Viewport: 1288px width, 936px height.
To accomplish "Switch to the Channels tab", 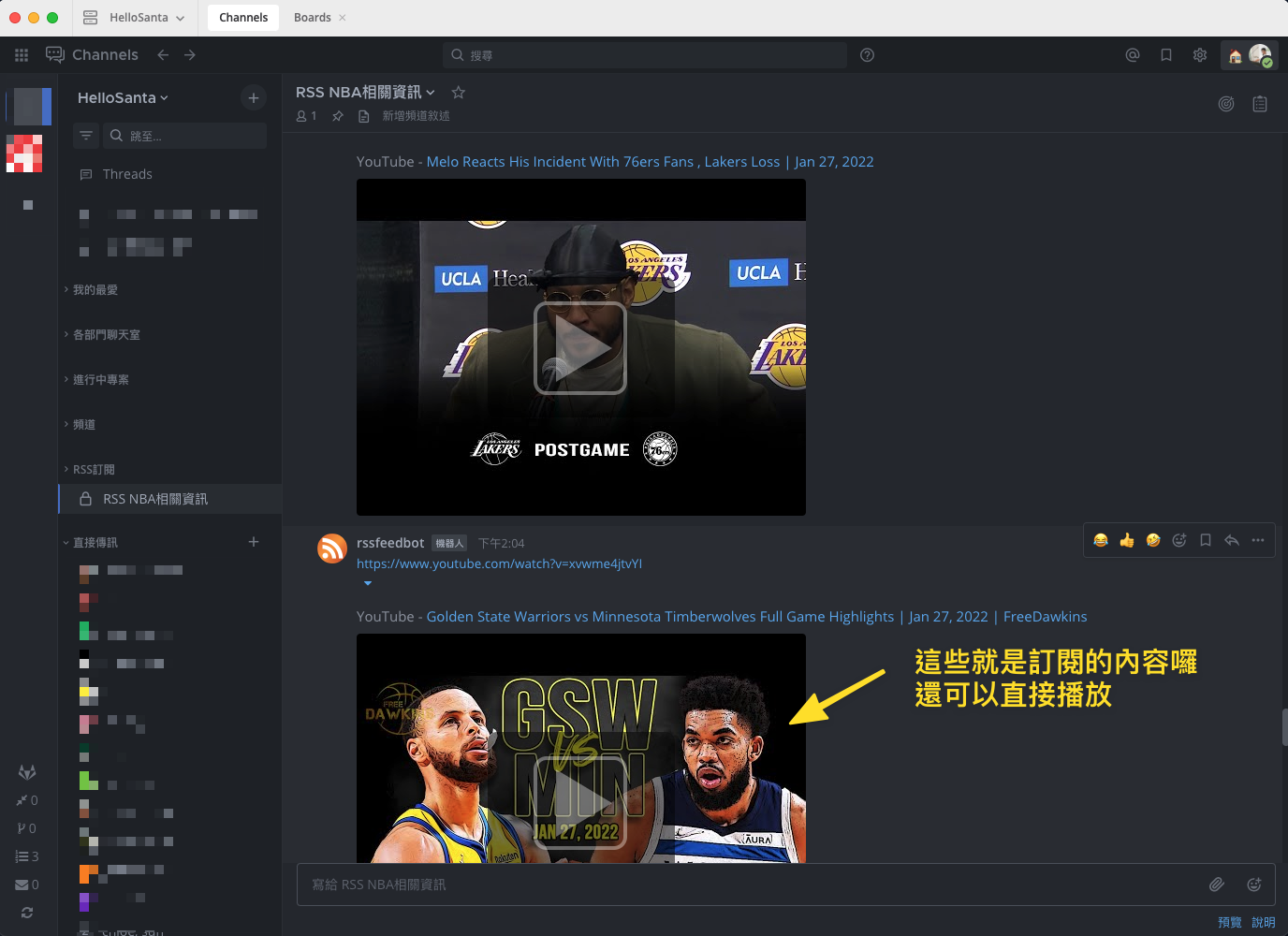I will [243, 18].
